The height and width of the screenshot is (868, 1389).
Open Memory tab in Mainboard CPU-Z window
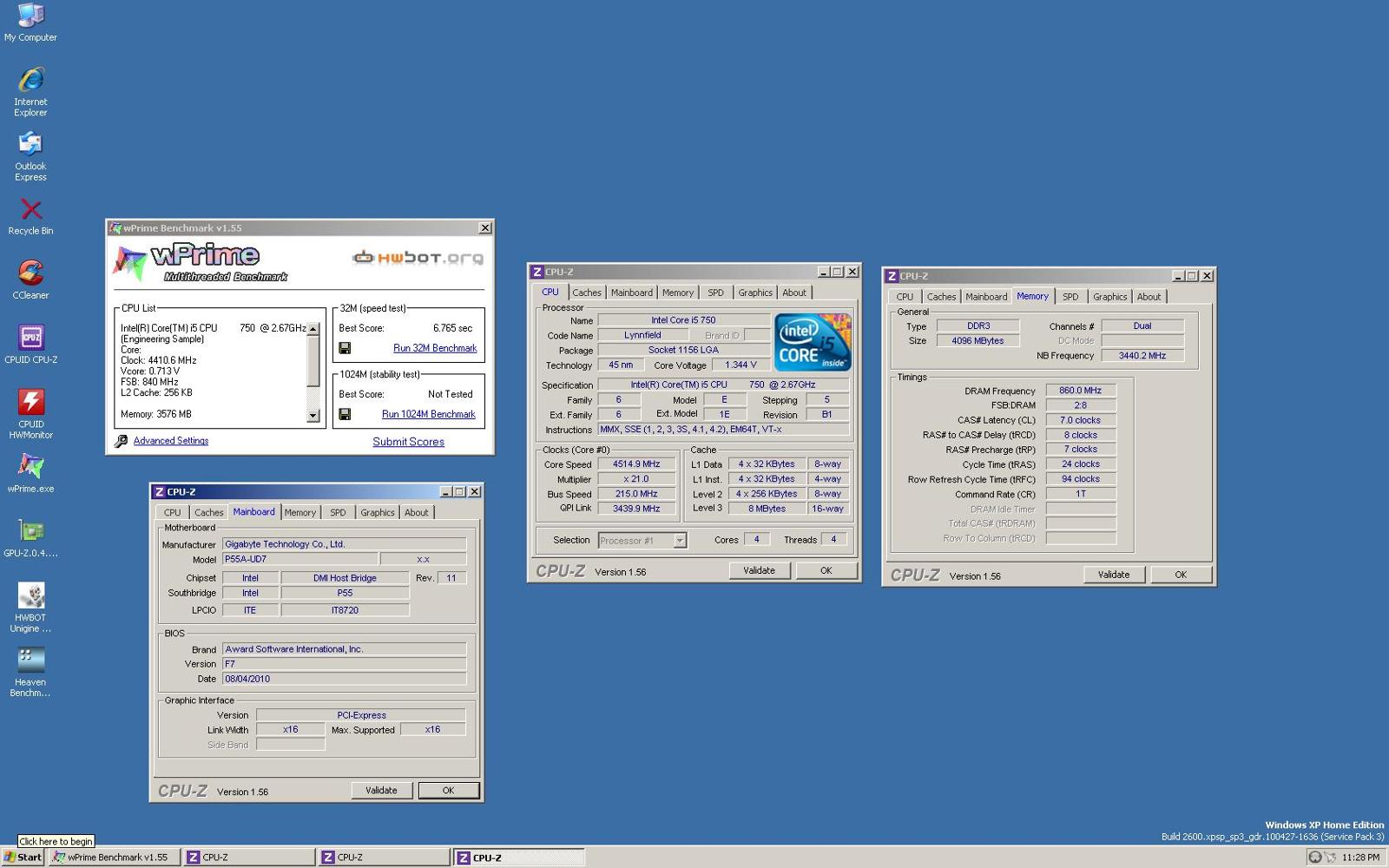(x=300, y=512)
